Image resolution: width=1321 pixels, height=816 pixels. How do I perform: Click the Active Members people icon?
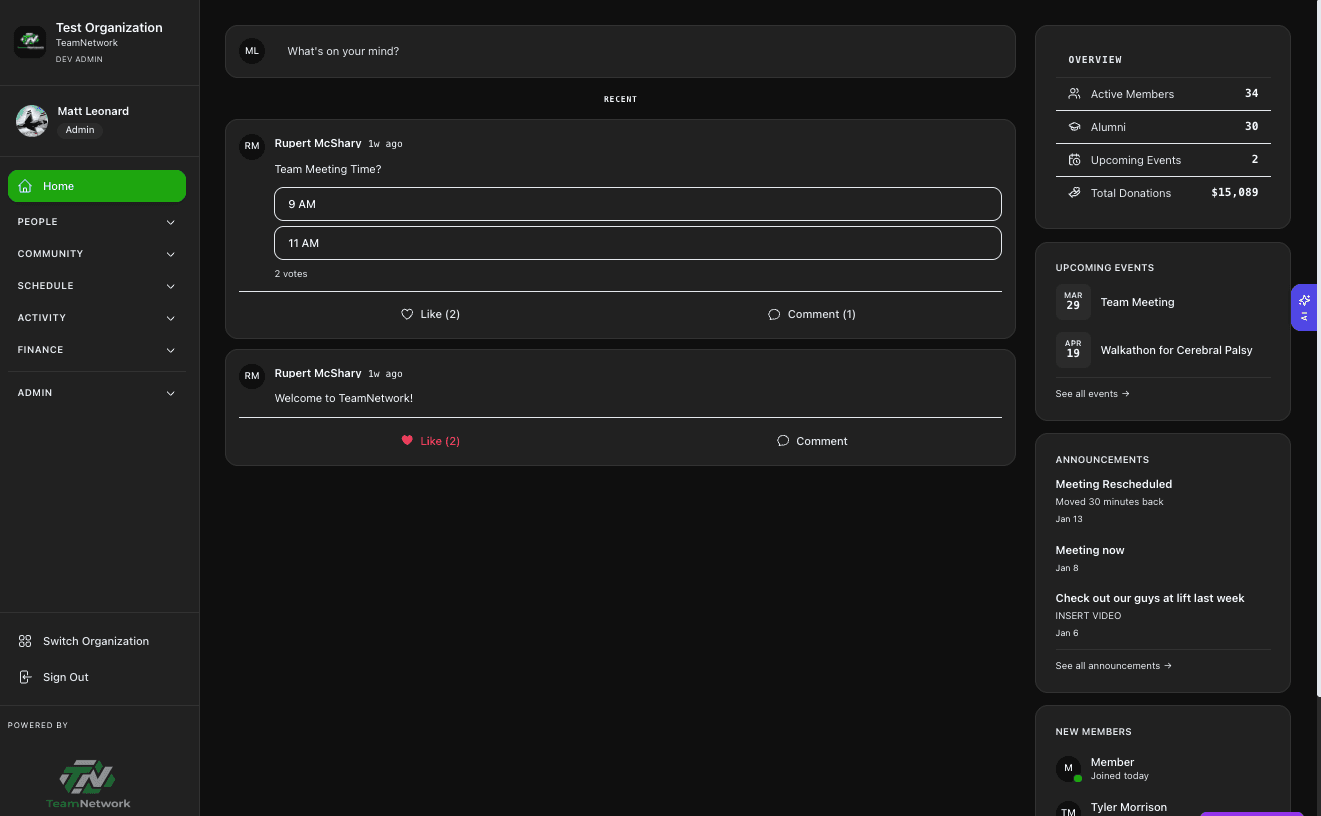click(x=1074, y=93)
